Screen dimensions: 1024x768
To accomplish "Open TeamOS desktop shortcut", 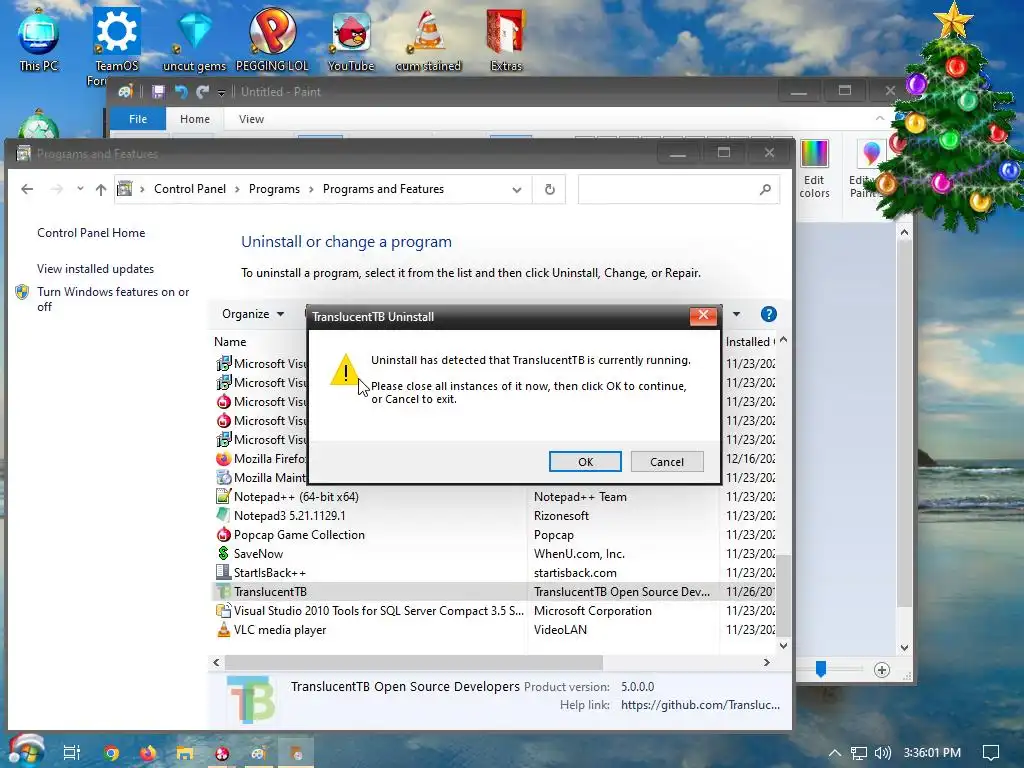I will click(116, 46).
